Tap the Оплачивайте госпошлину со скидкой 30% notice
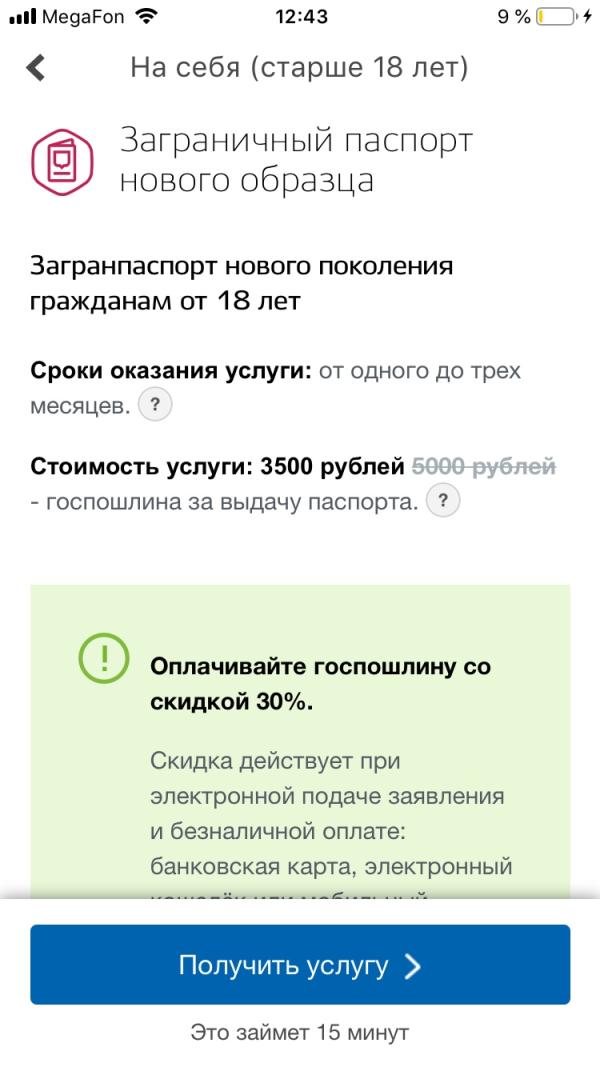Image resolution: width=600 pixels, height=1066 pixels. [x=320, y=684]
